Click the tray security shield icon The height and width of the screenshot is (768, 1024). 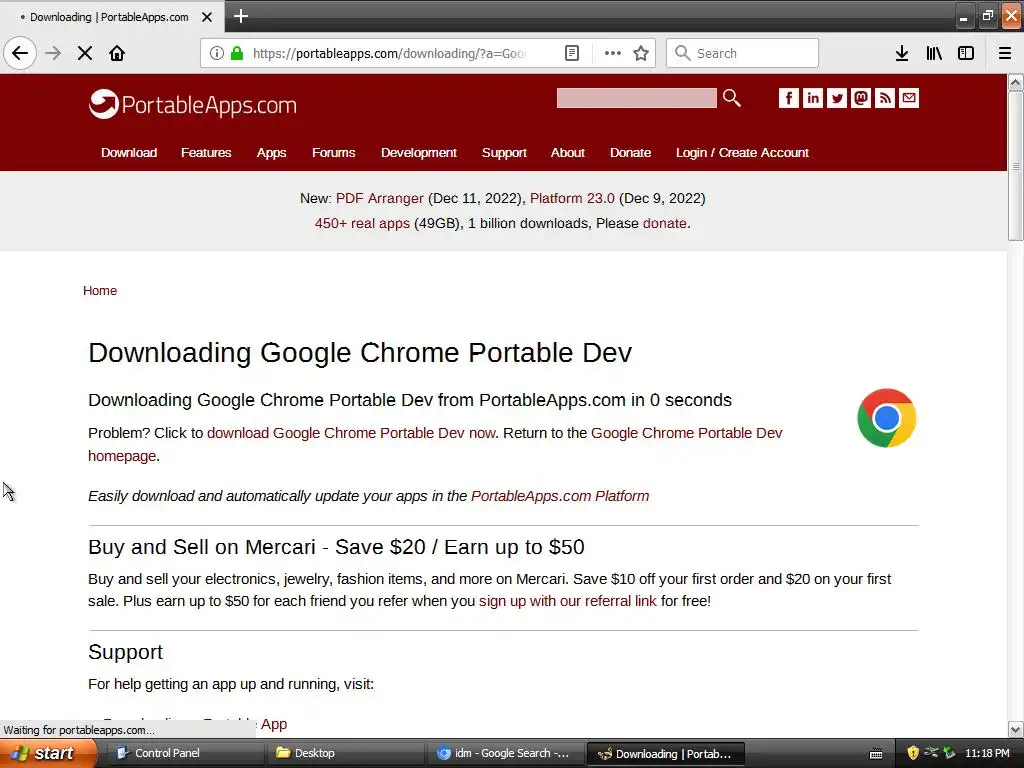point(913,753)
